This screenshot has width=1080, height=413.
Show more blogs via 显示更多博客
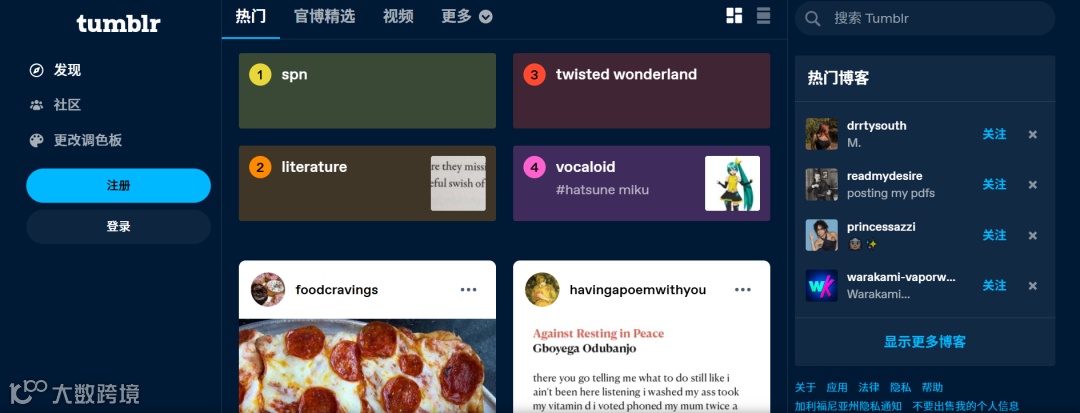click(925, 341)
